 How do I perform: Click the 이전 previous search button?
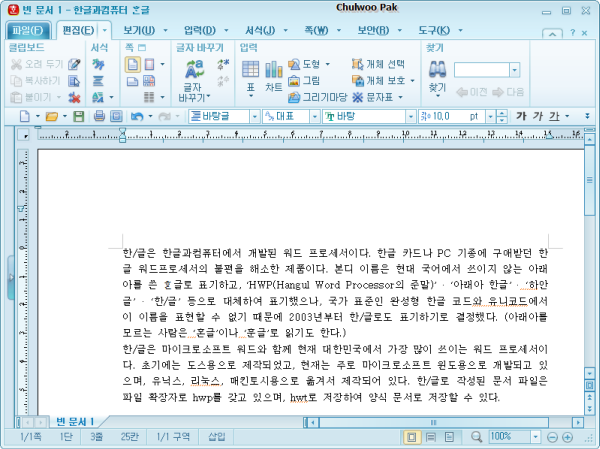pos(472,92)
